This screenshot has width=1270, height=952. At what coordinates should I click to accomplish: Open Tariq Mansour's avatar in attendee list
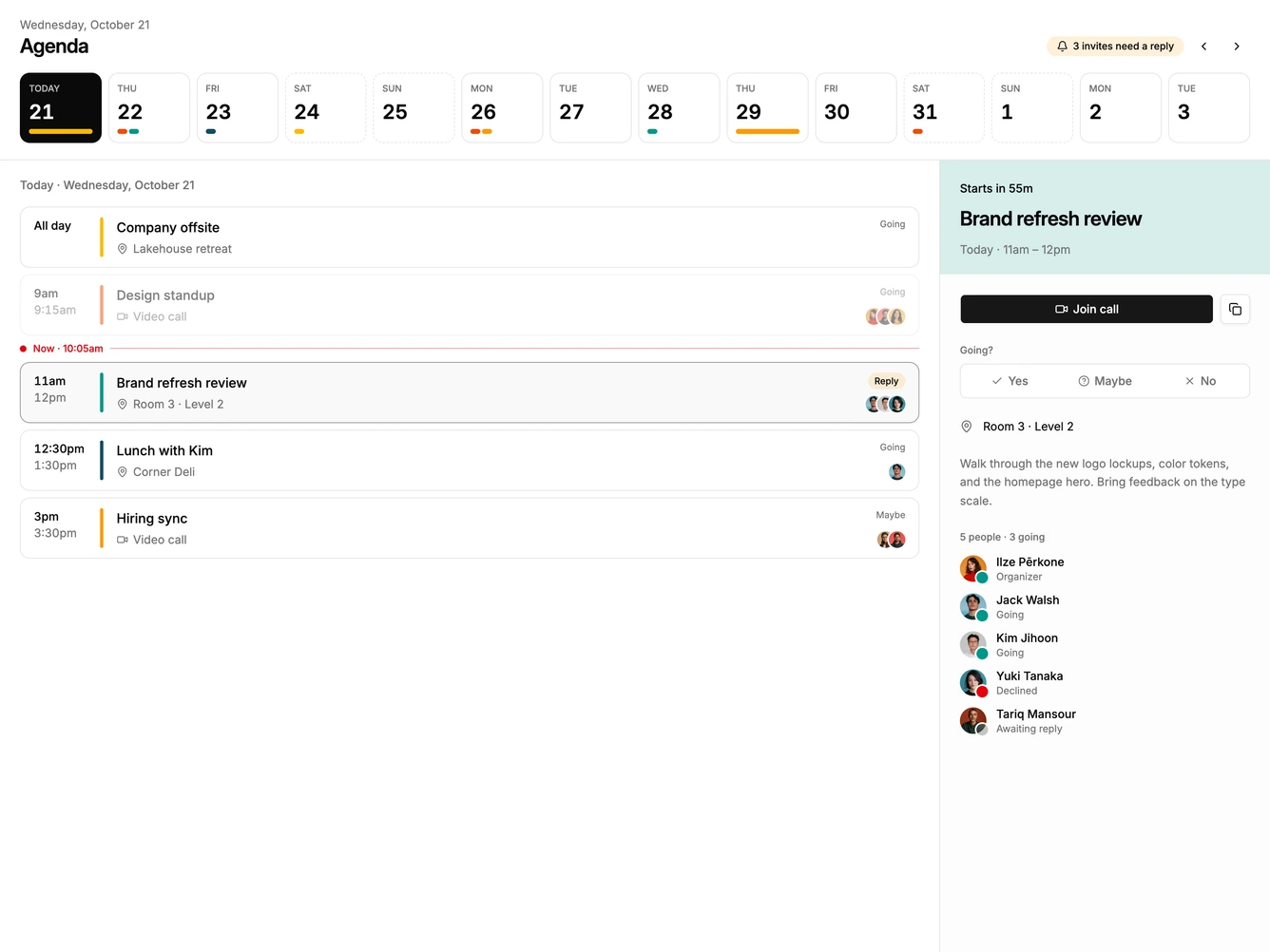point(973,721)
